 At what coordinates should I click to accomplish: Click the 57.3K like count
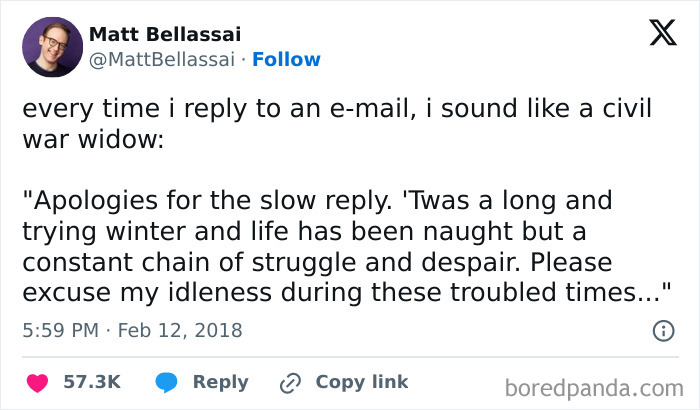[x=92, y=382]
